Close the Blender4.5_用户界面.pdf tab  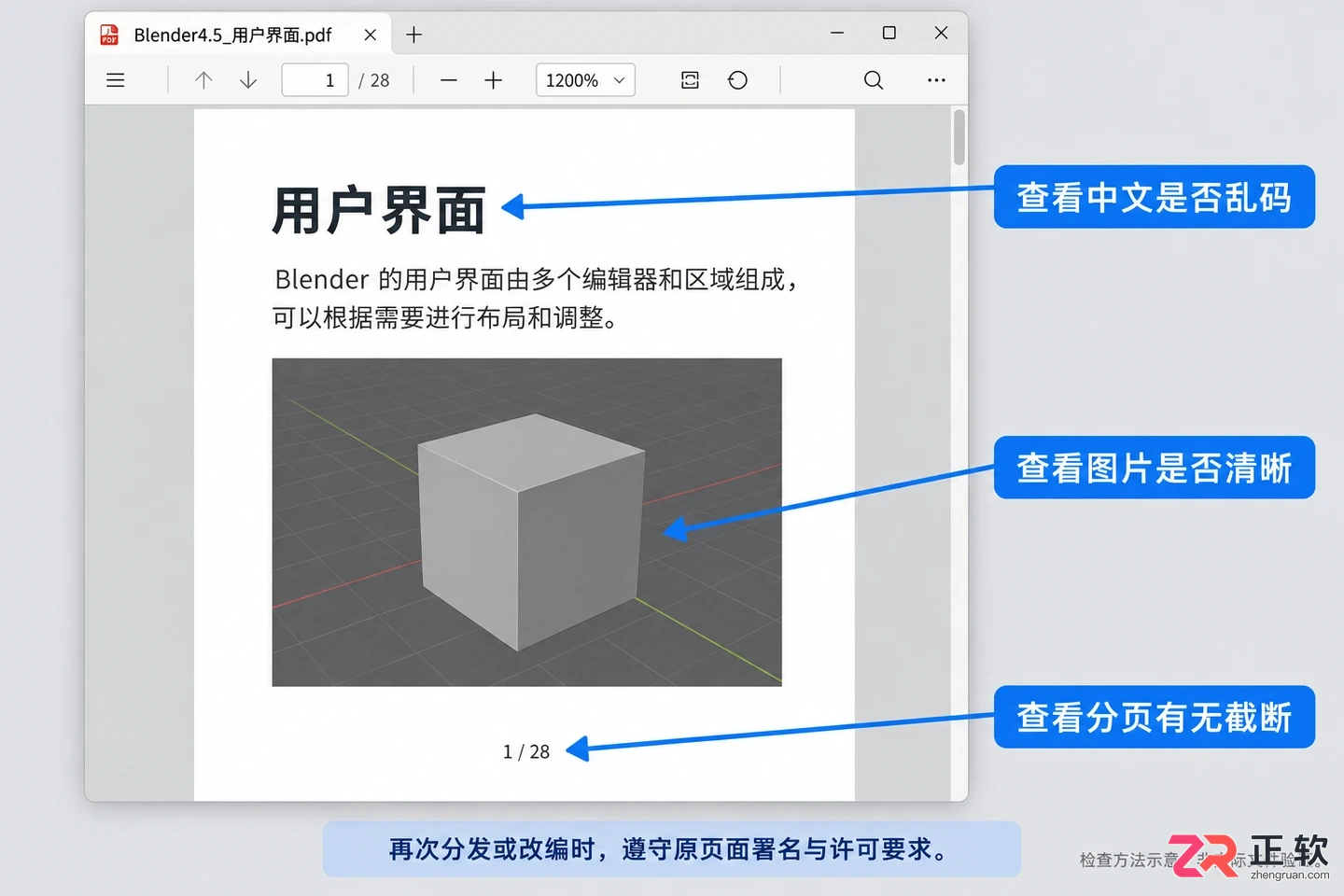[x=371, y=35]
